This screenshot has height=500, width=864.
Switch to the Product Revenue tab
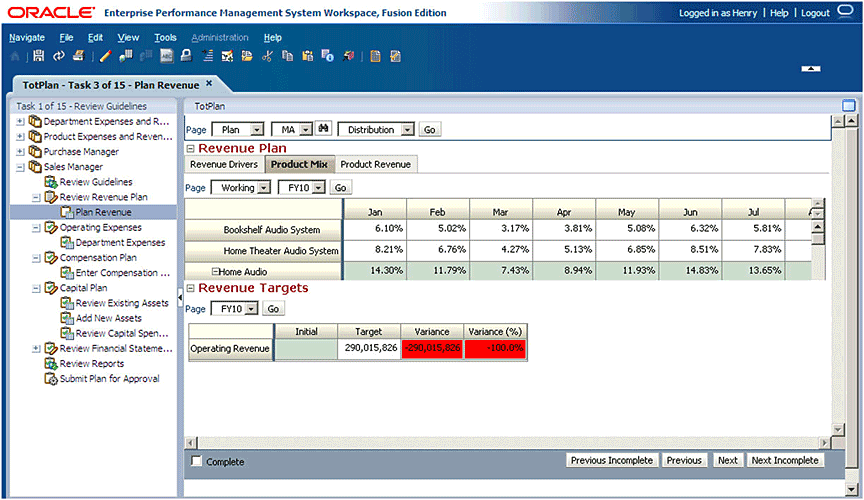click(375, 164)
